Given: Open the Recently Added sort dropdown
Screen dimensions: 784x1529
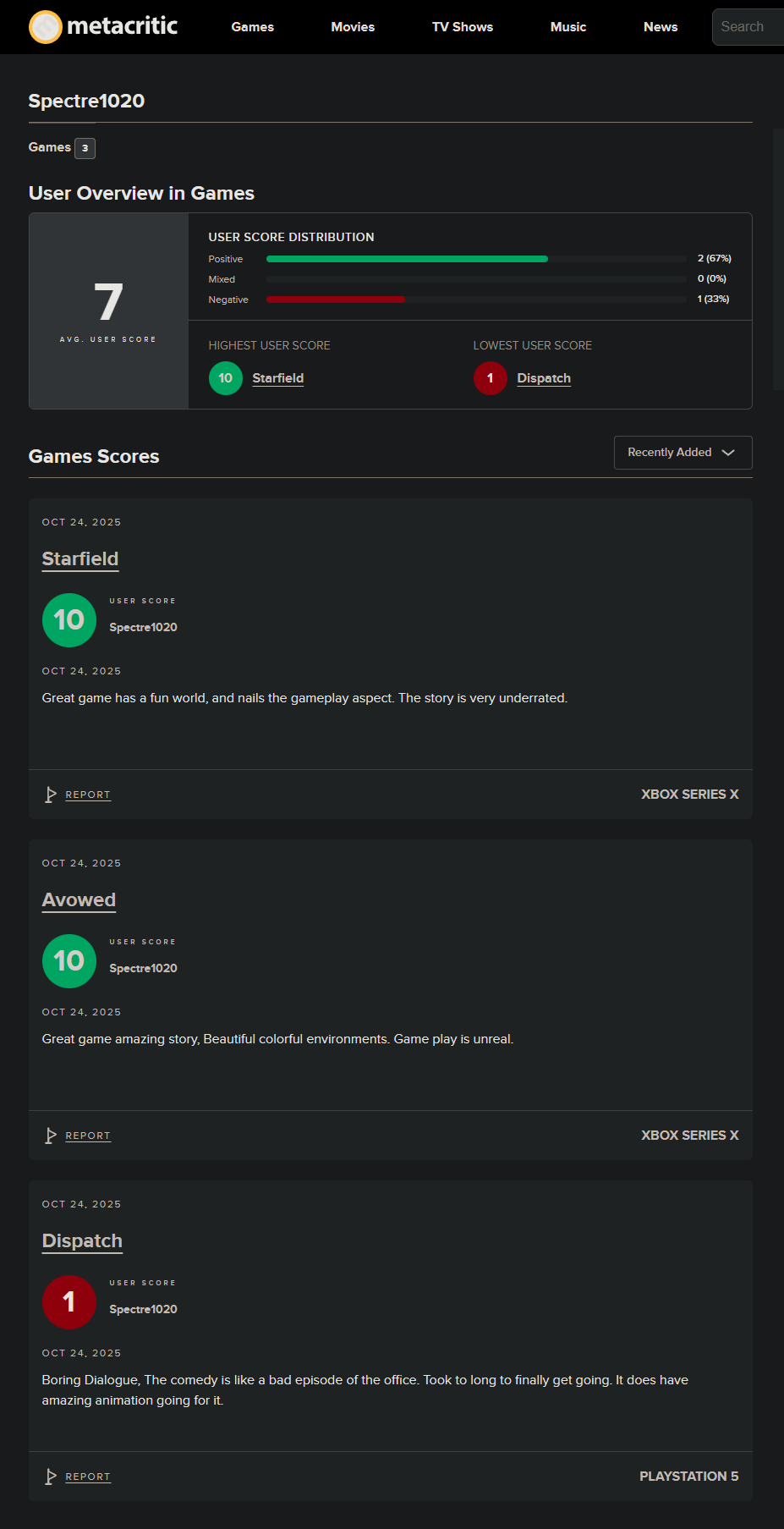Looking at the screenshot, I should (683, 453).
